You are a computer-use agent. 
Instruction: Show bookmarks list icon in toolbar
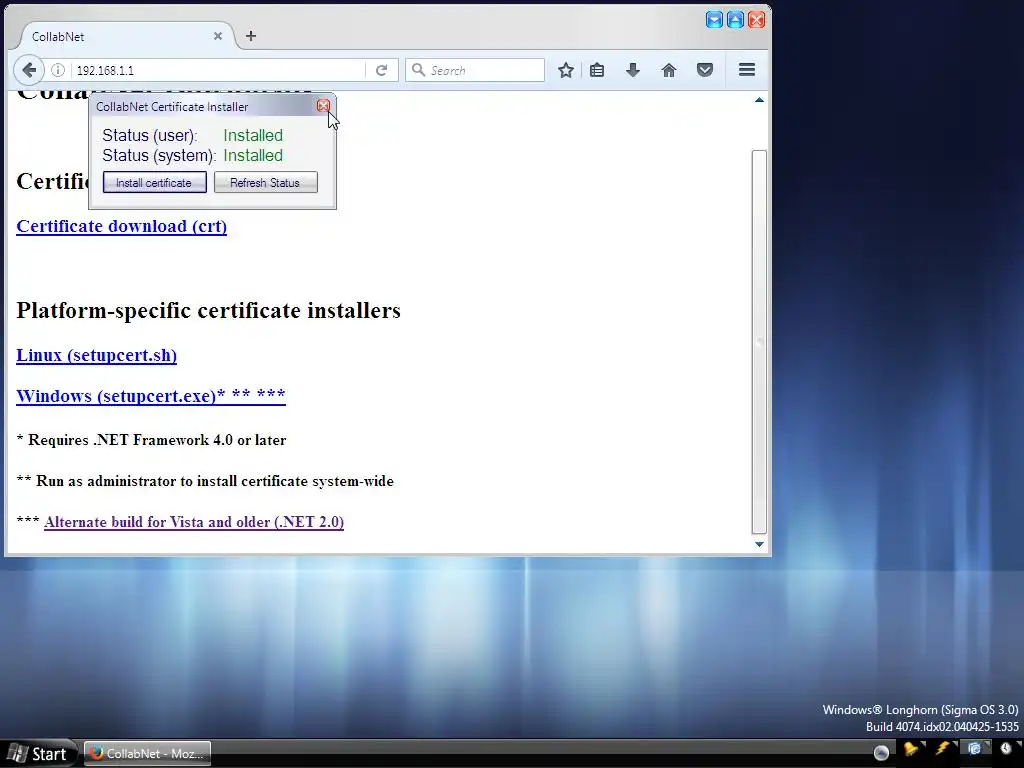(597, 70)
